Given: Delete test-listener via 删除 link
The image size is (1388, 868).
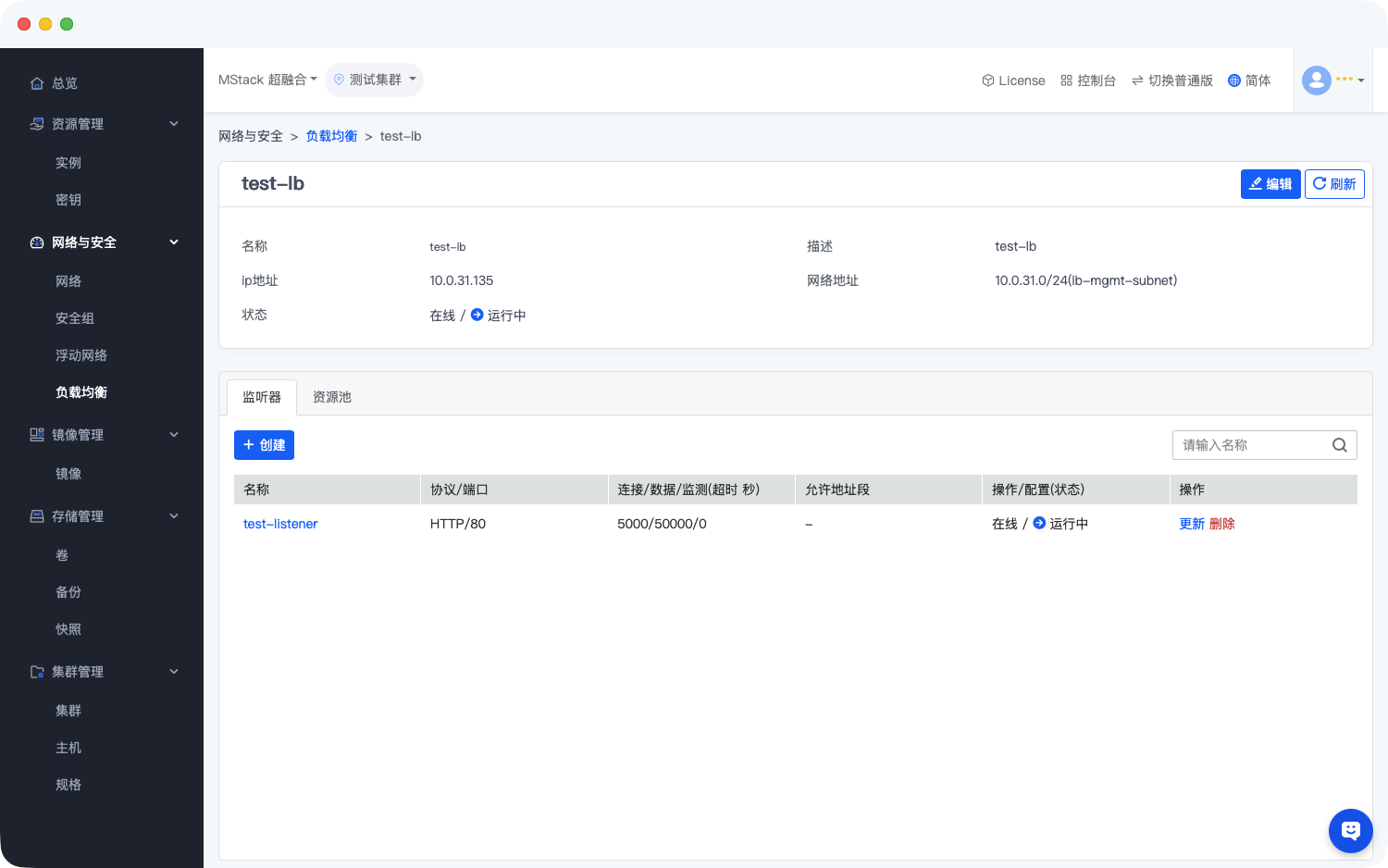Looking at the screenshot, I should coord(1221,524).
